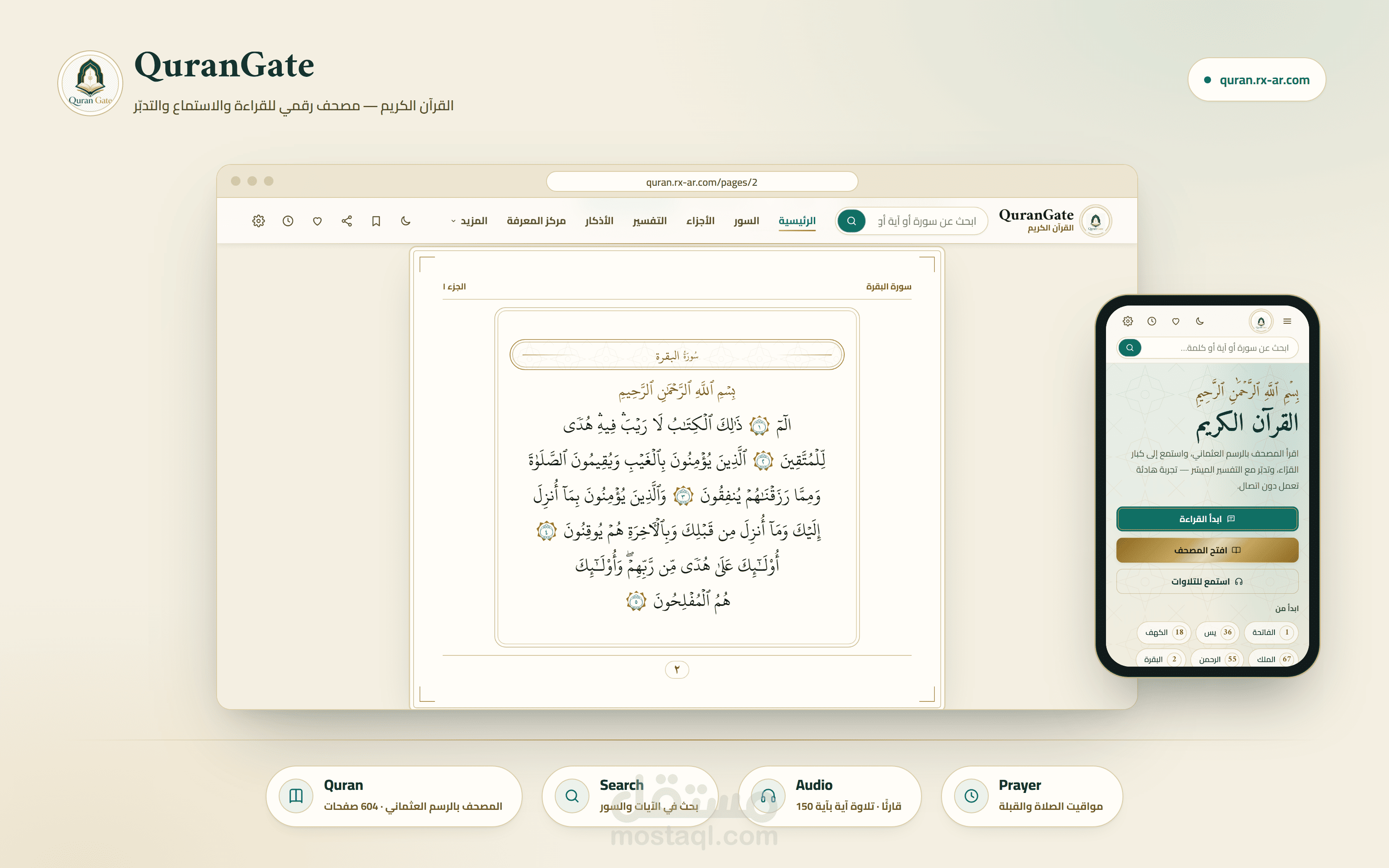Open favorites heart icon in desktop navbar
Image resolution: width=1389 pixels, height=868 pixels.
pos(317,221)
